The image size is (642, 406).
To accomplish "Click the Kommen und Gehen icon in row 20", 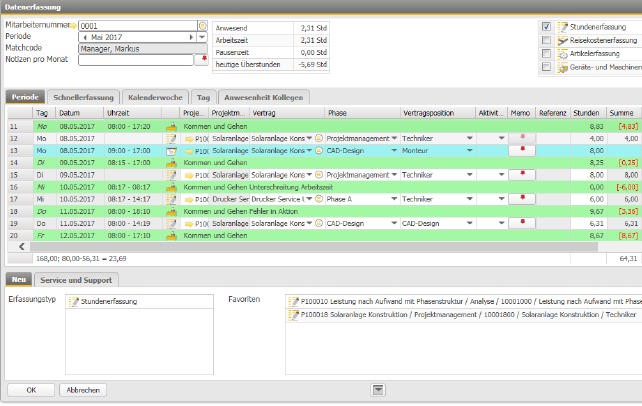I will [171, 236].
